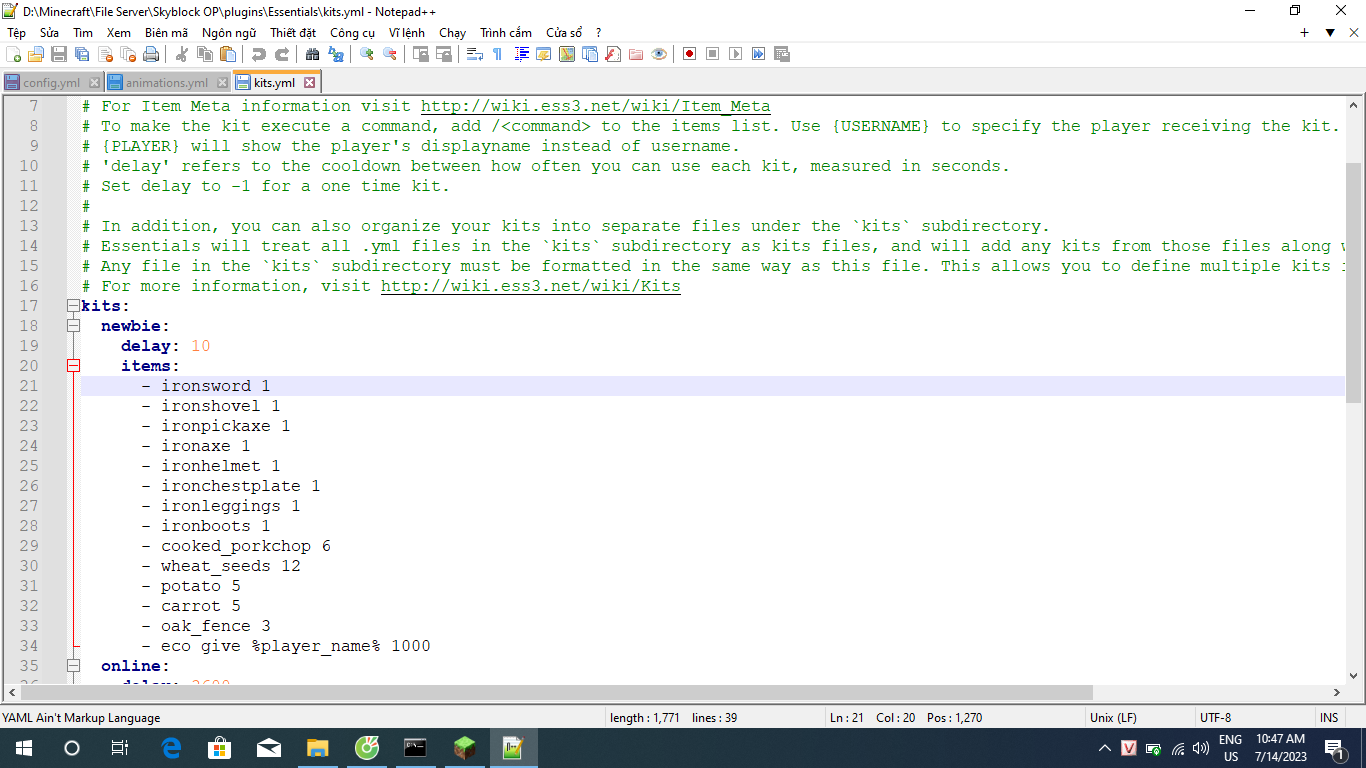The height and width of the screenshot is (768, 1366).
Task: Undo the last edit via toolbar
Action: click(x=259, y=54)
